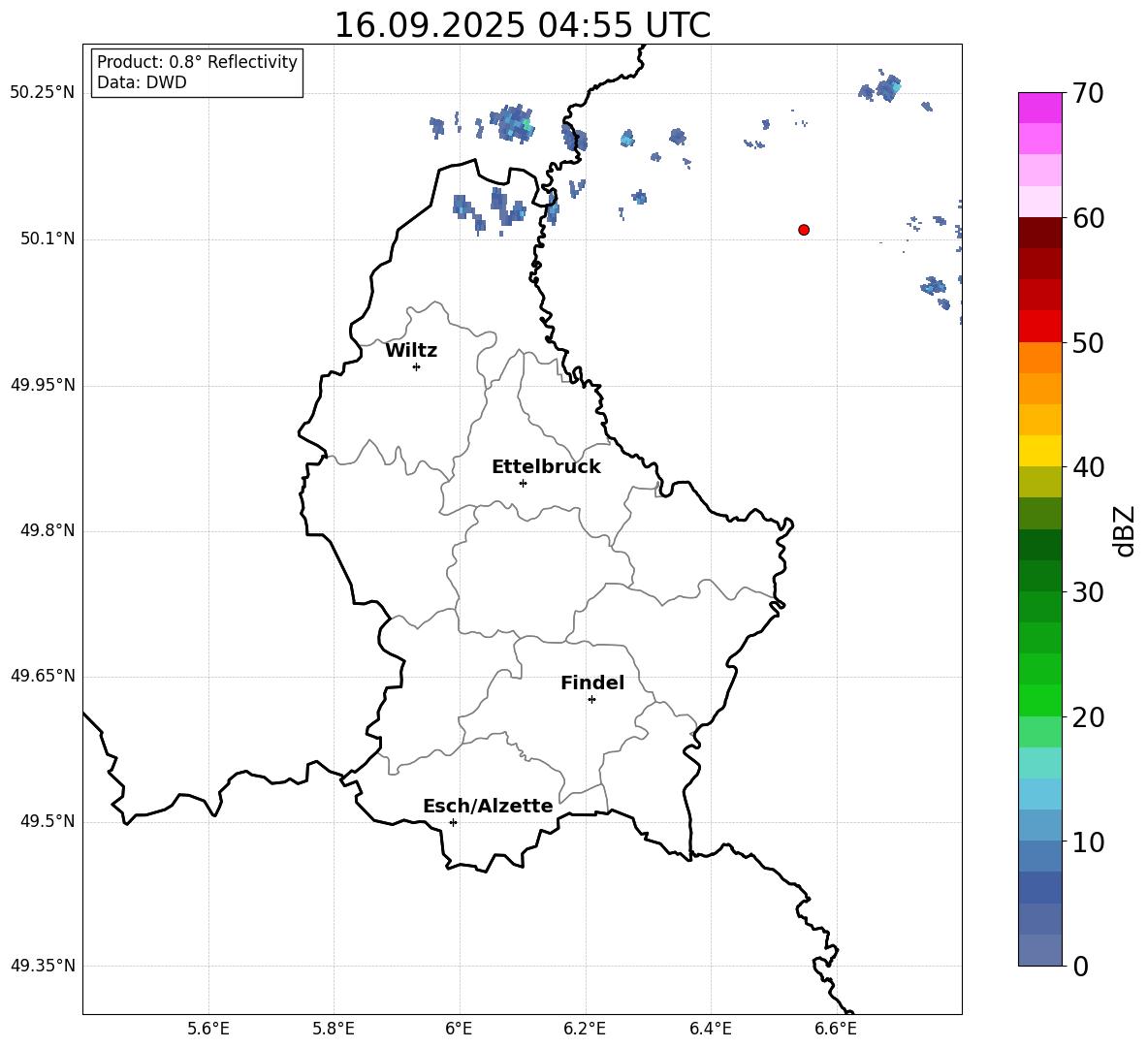Click the colorbar tick value 0
Screen dimensions: 1148x1048
[x=1080, y=966]
